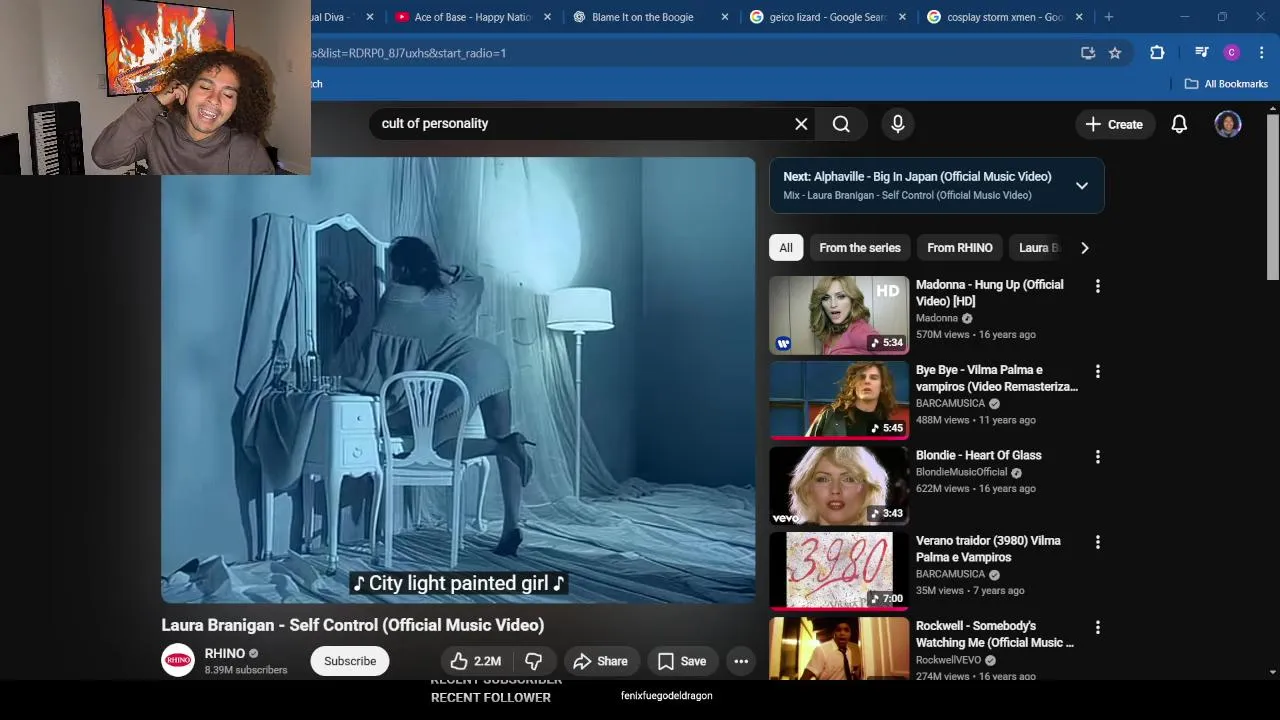Open the RHINO channel name link

(224, 653)
